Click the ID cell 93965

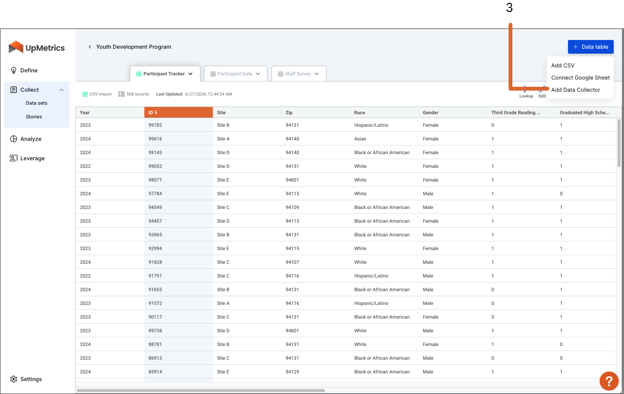coord(178,235)
